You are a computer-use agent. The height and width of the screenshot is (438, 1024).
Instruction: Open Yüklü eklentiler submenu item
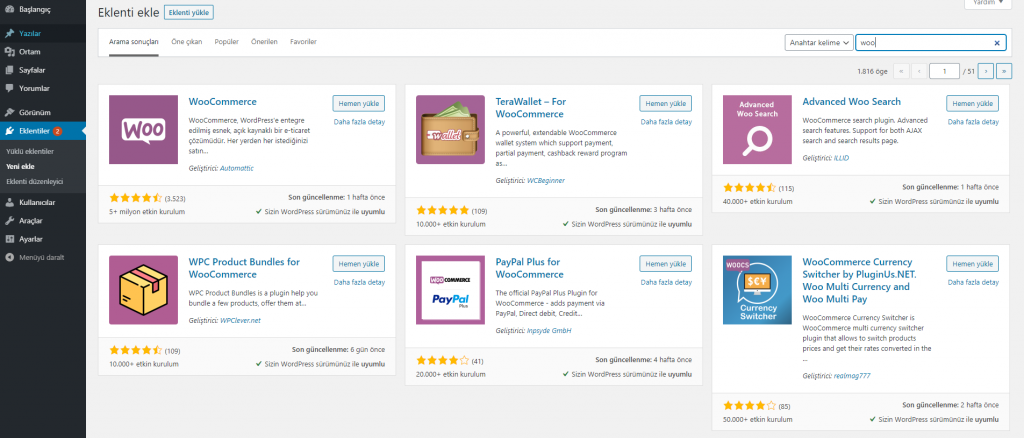[29, 151]
